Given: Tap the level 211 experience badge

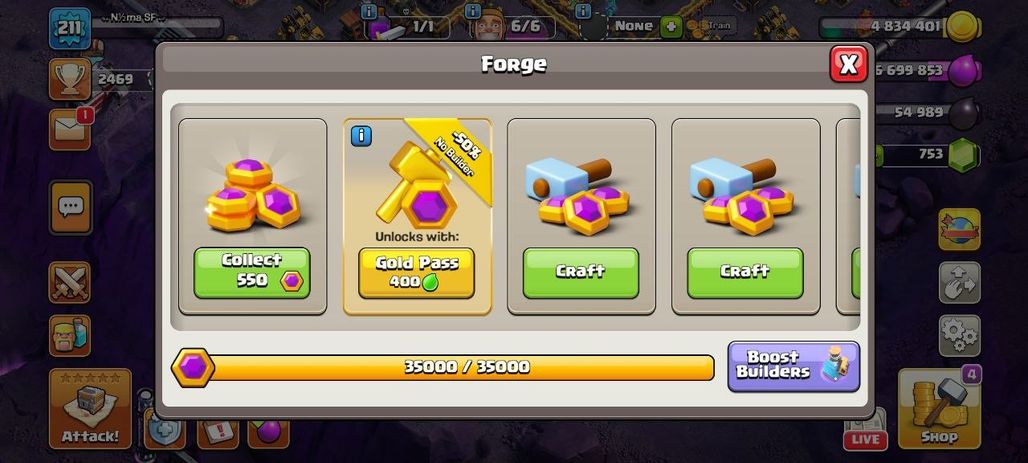Looking at the screenshot, I should (x=69, y=28).
